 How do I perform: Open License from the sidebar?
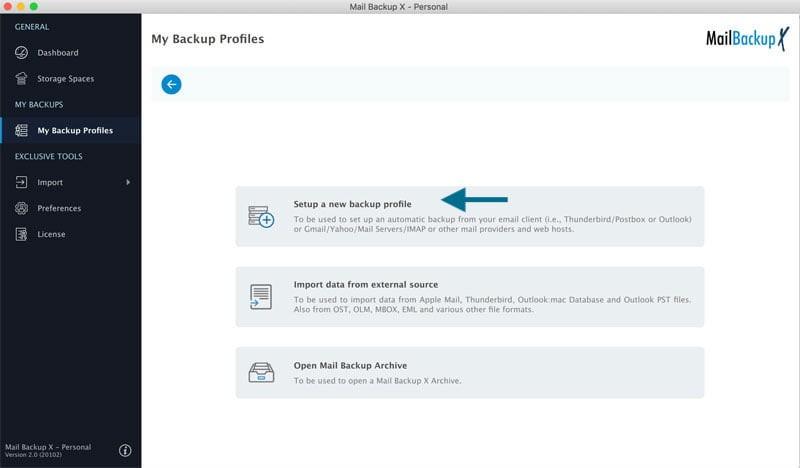pyautogui.click(x=70, y=234)
